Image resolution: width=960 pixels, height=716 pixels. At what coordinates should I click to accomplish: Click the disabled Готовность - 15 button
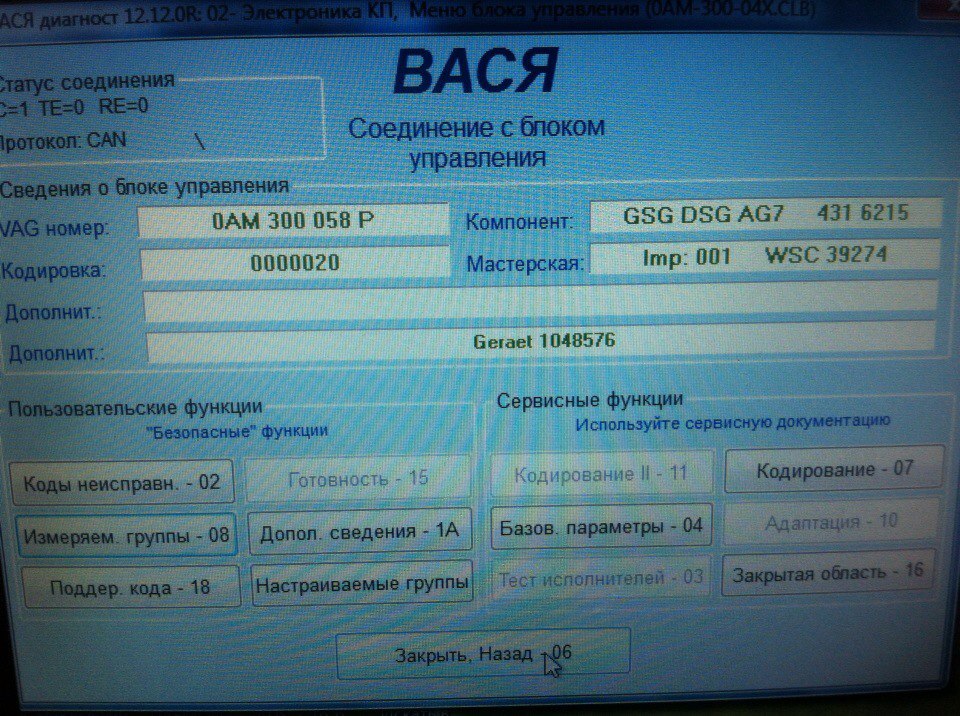[358, 478]
